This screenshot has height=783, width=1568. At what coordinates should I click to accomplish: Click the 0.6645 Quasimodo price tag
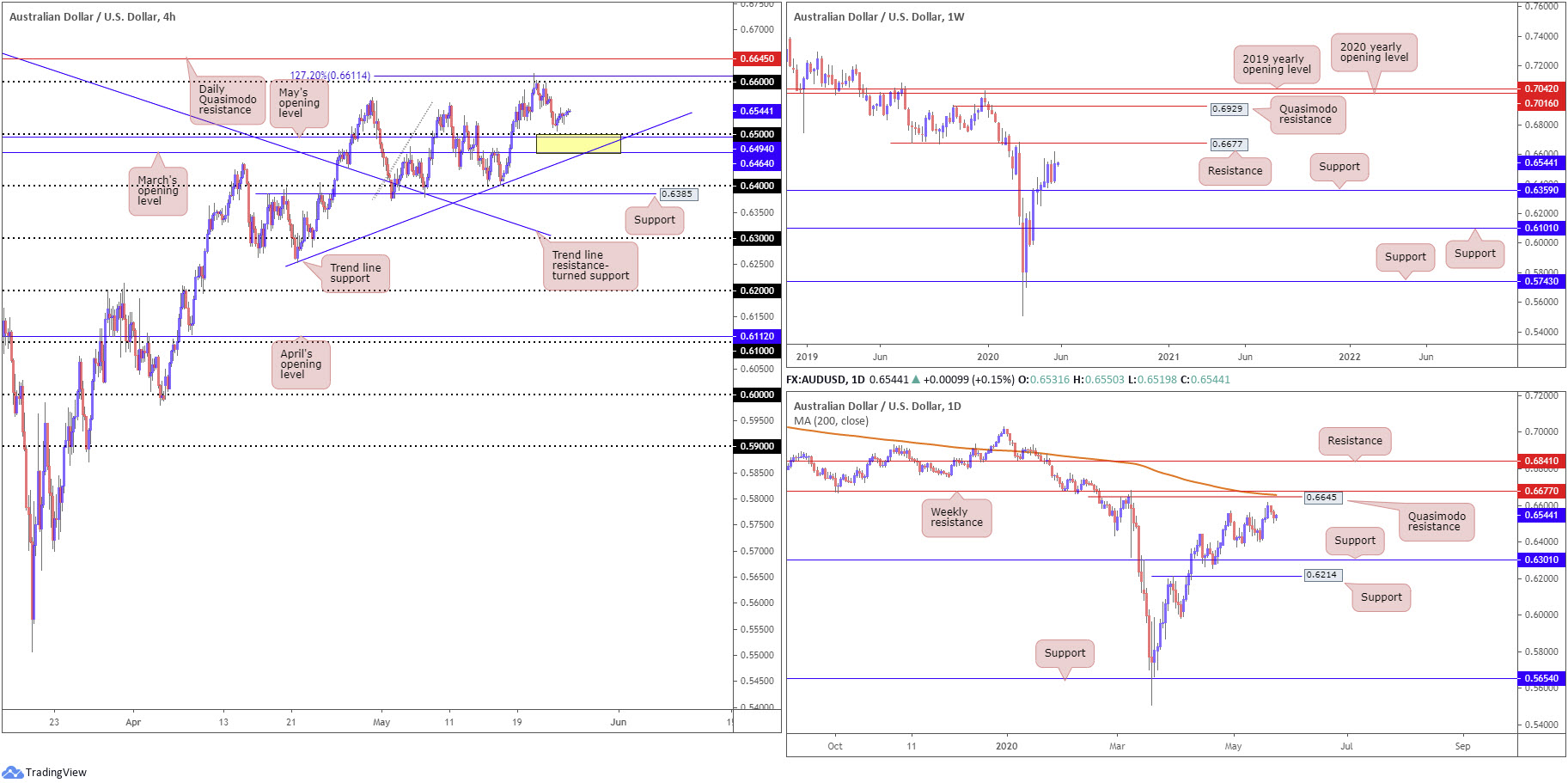click(x=1322, y=498)
